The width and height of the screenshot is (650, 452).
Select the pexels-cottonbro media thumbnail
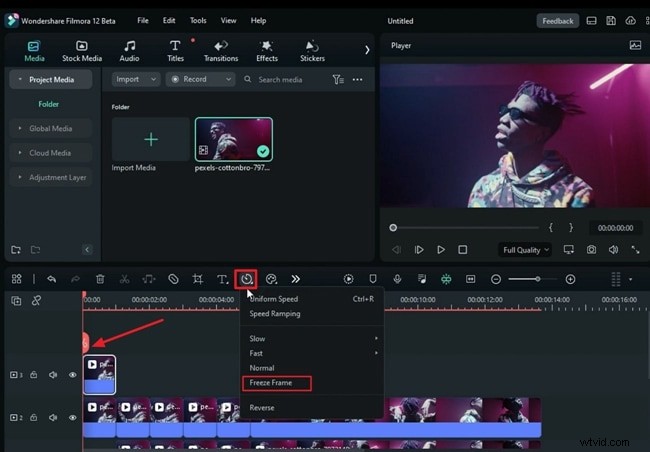233,140
